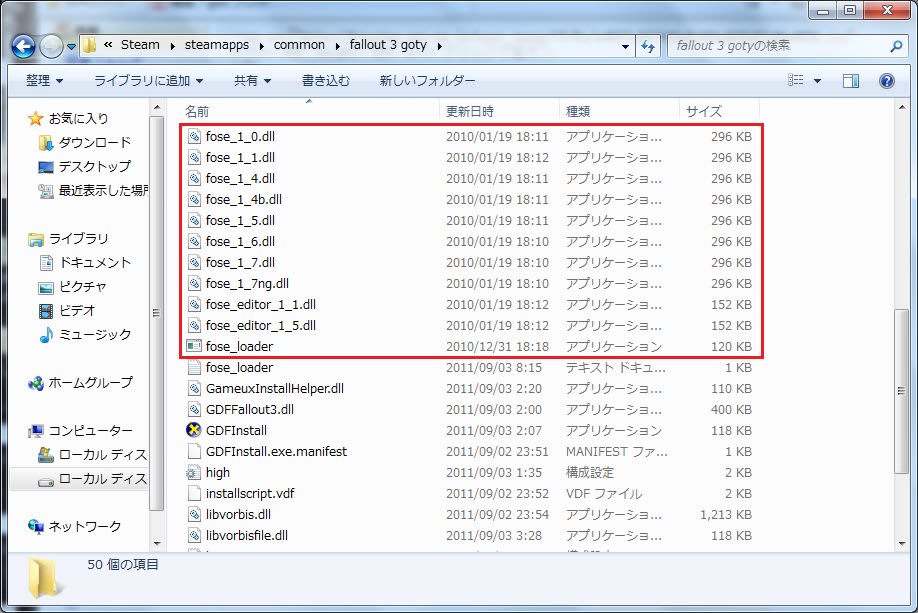Select fallout 3 goty breadcrumb
The height and width of the screenshot is (613, 918).
point(388,45)
